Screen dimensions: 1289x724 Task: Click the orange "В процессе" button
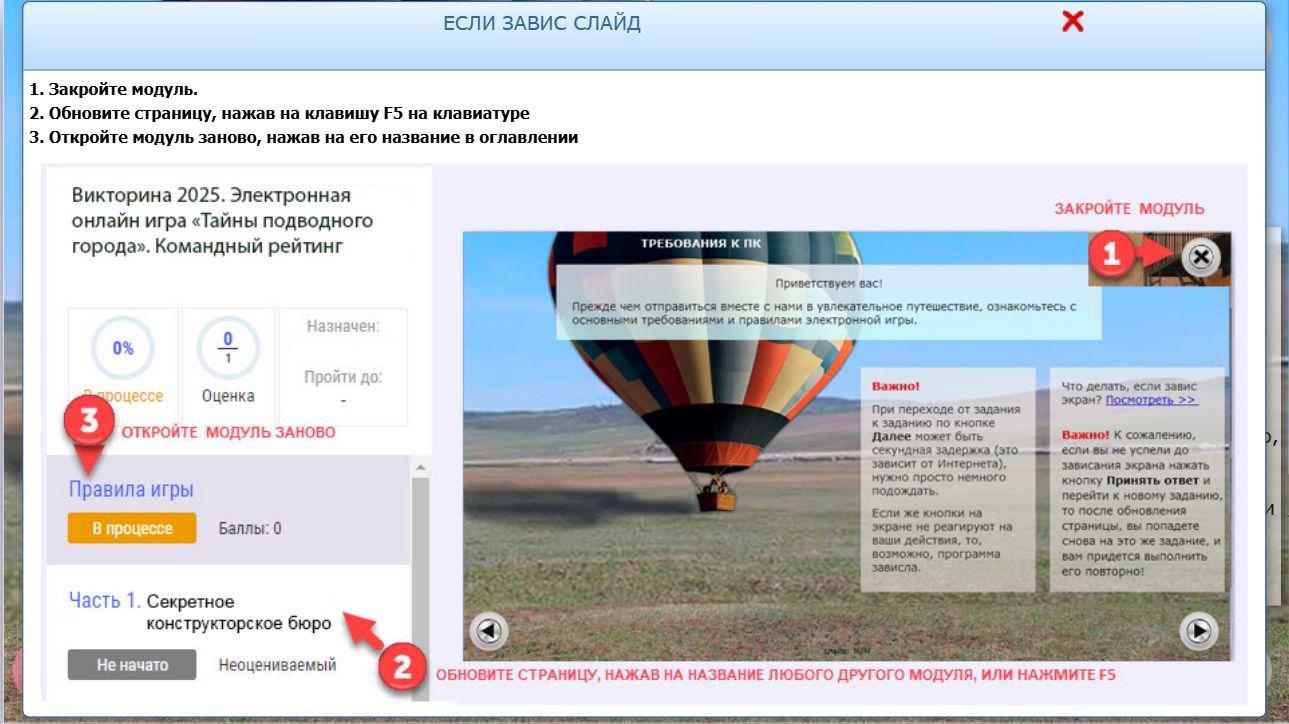pyautogui.click(x=132, y=528)
